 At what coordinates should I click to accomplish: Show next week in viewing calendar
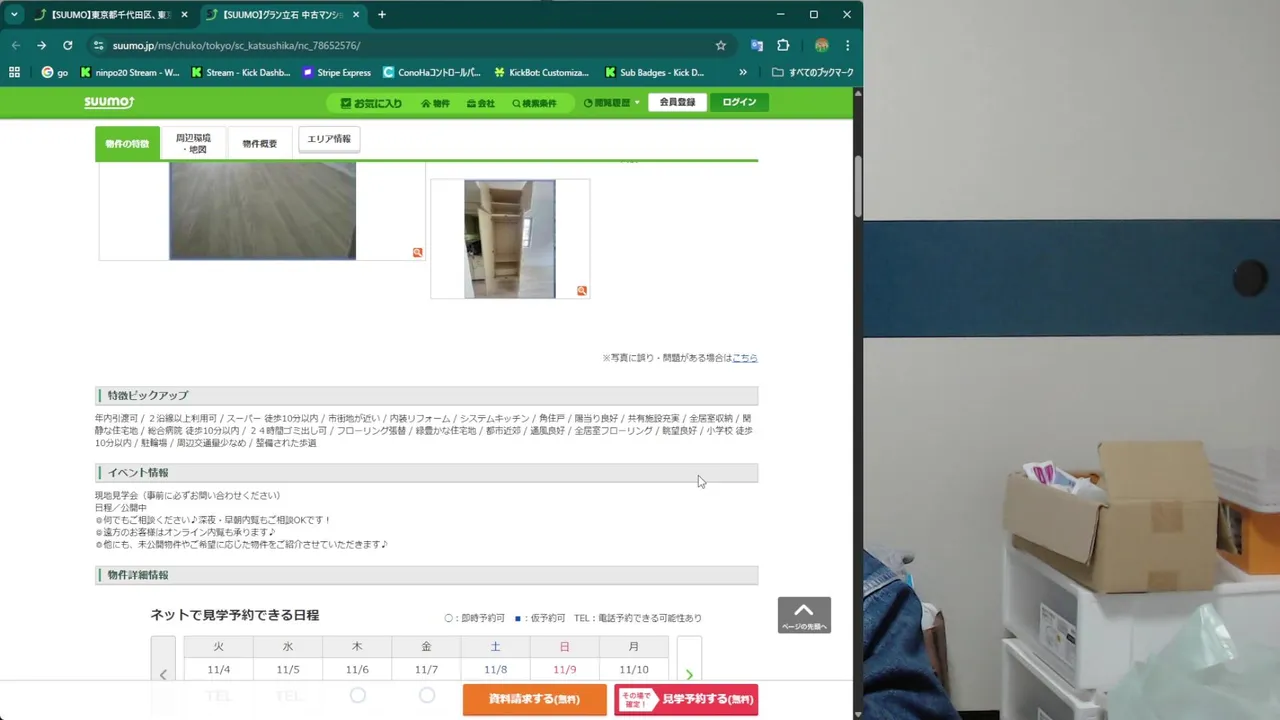pyautogui.click(x=689, y=675)
